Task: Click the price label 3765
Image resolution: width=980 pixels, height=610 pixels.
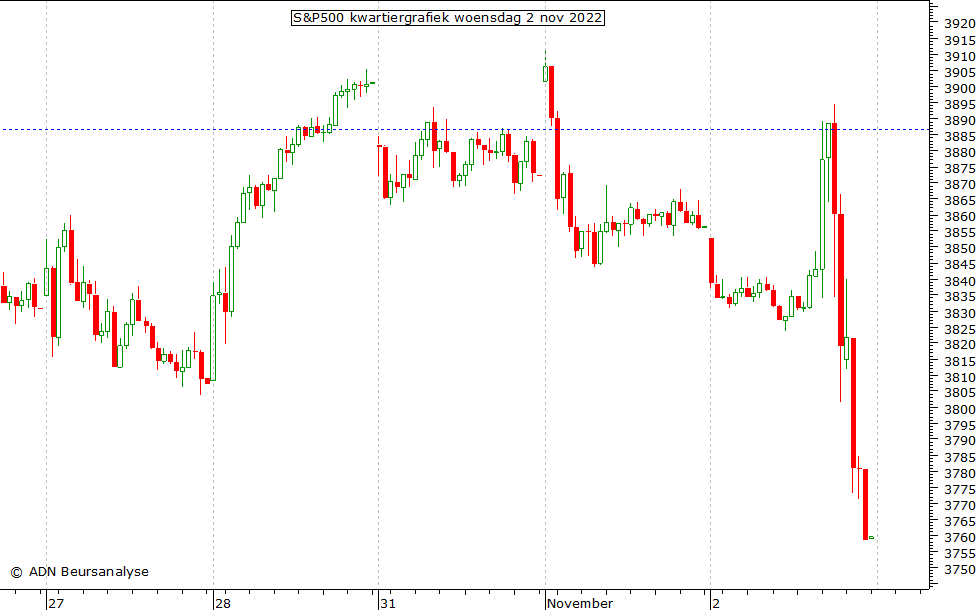Action: [959, 522]
